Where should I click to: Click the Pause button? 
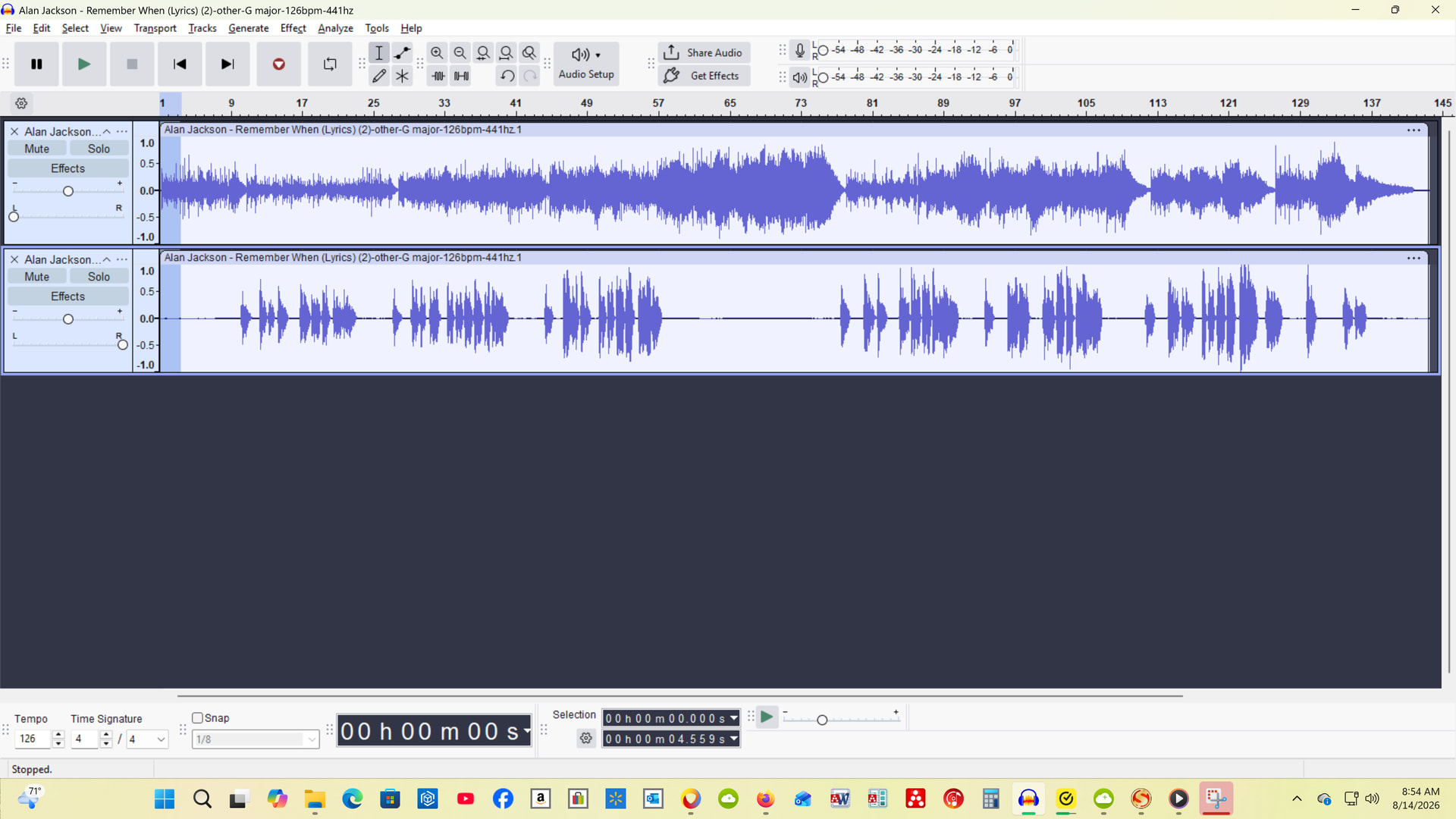pos(36,64)
